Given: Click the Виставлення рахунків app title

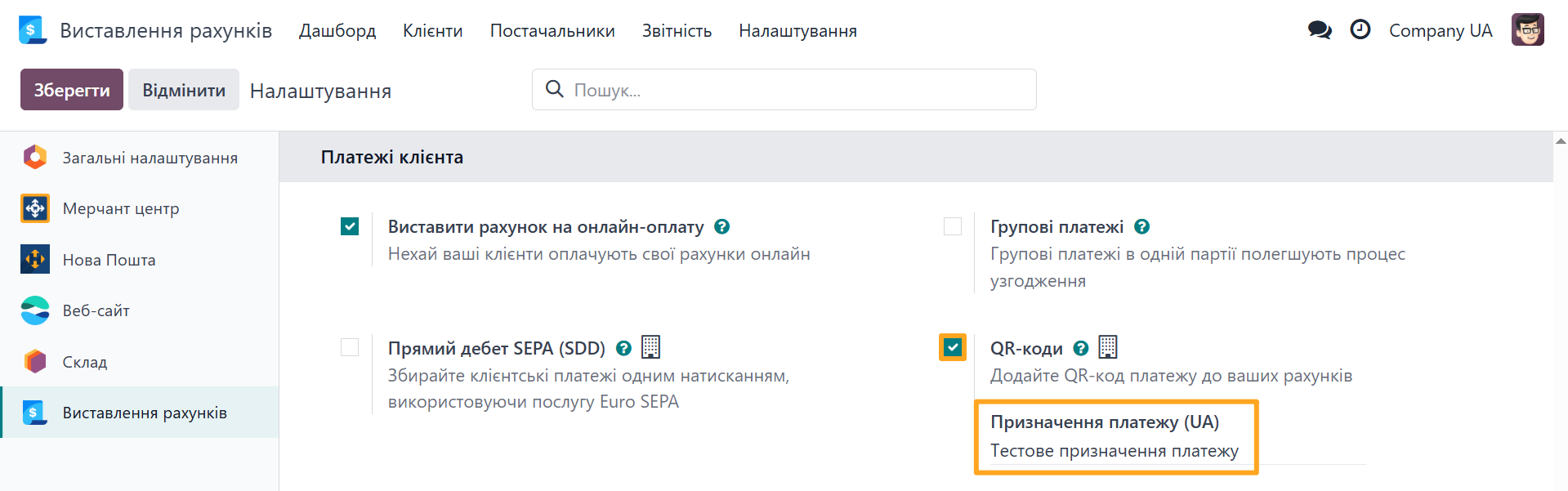Looking at the screenshot, I should pos(166,30).
